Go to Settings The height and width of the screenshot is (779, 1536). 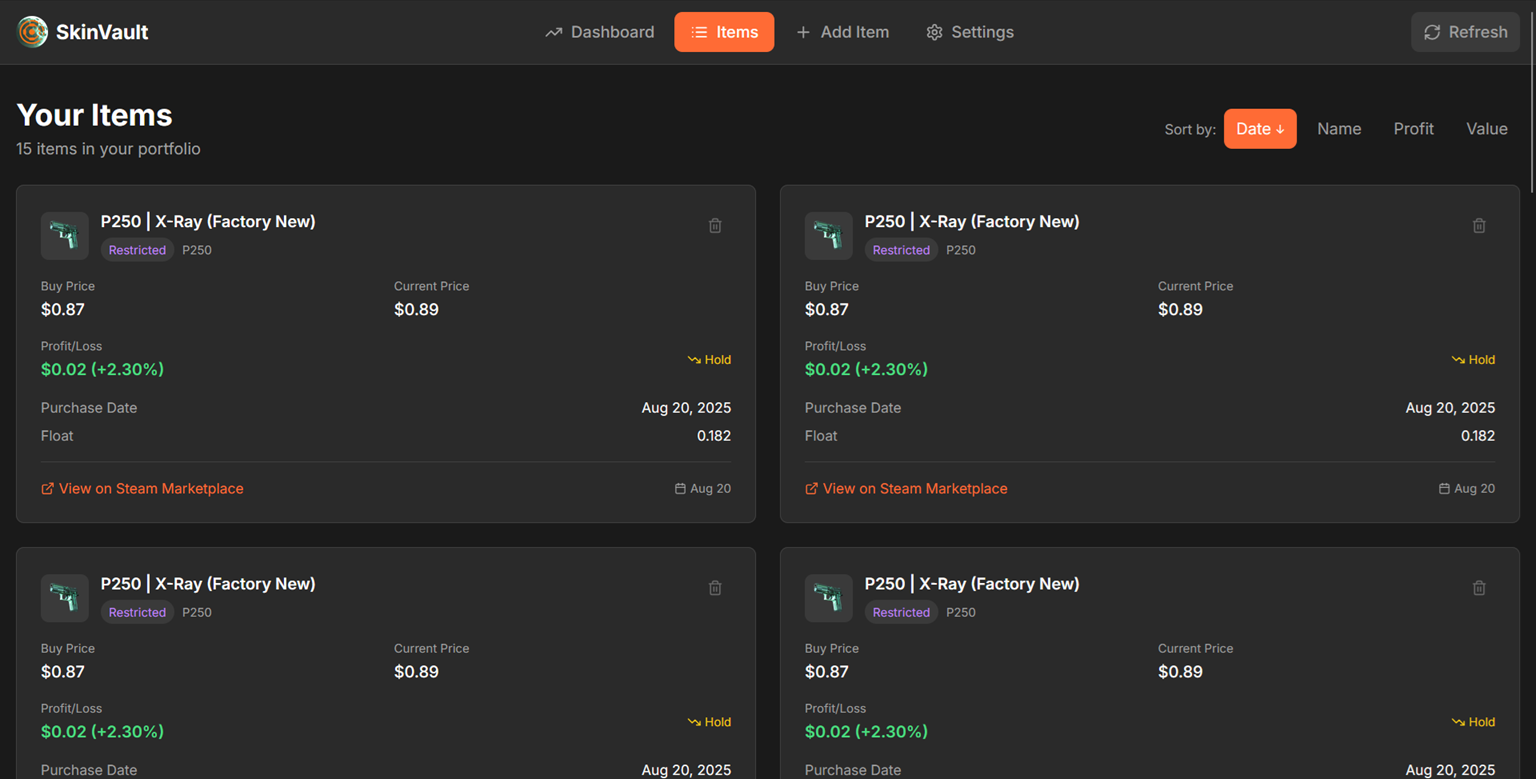point(970,32)
